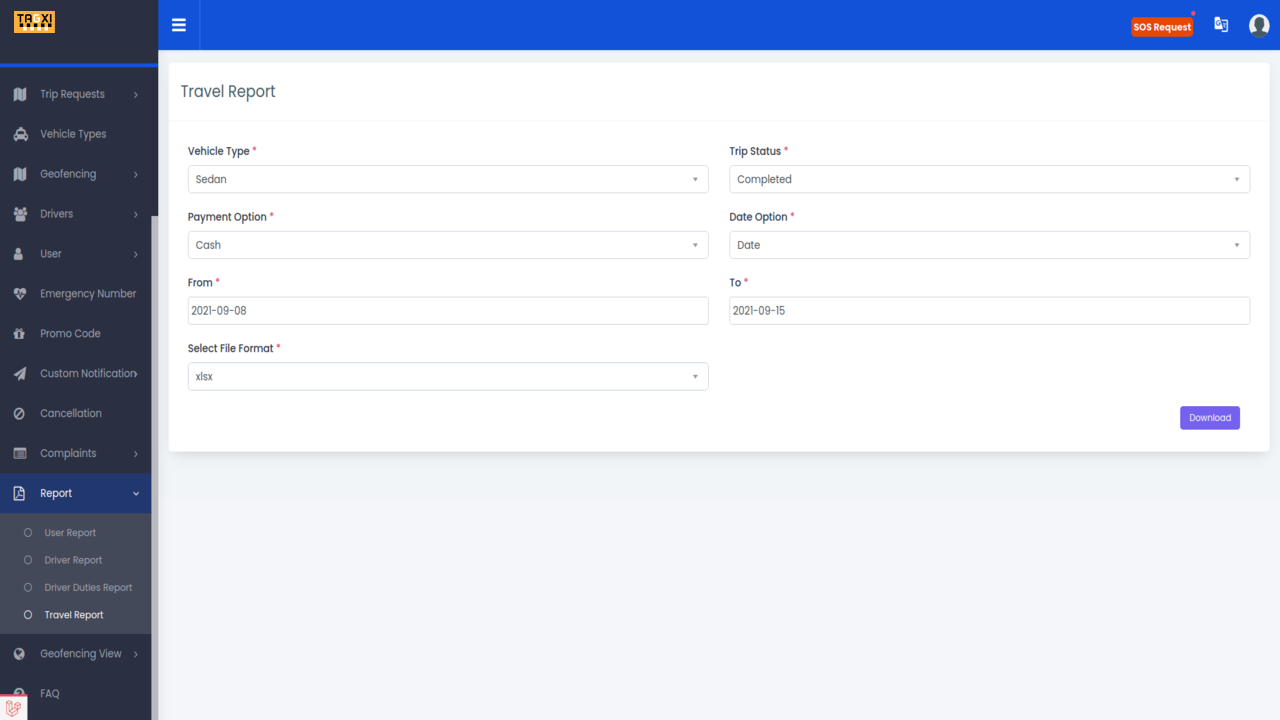The width and height of the screenshot is (1280, 720).
Task: Open the profile avatar menu
Action: point(1258,25)
